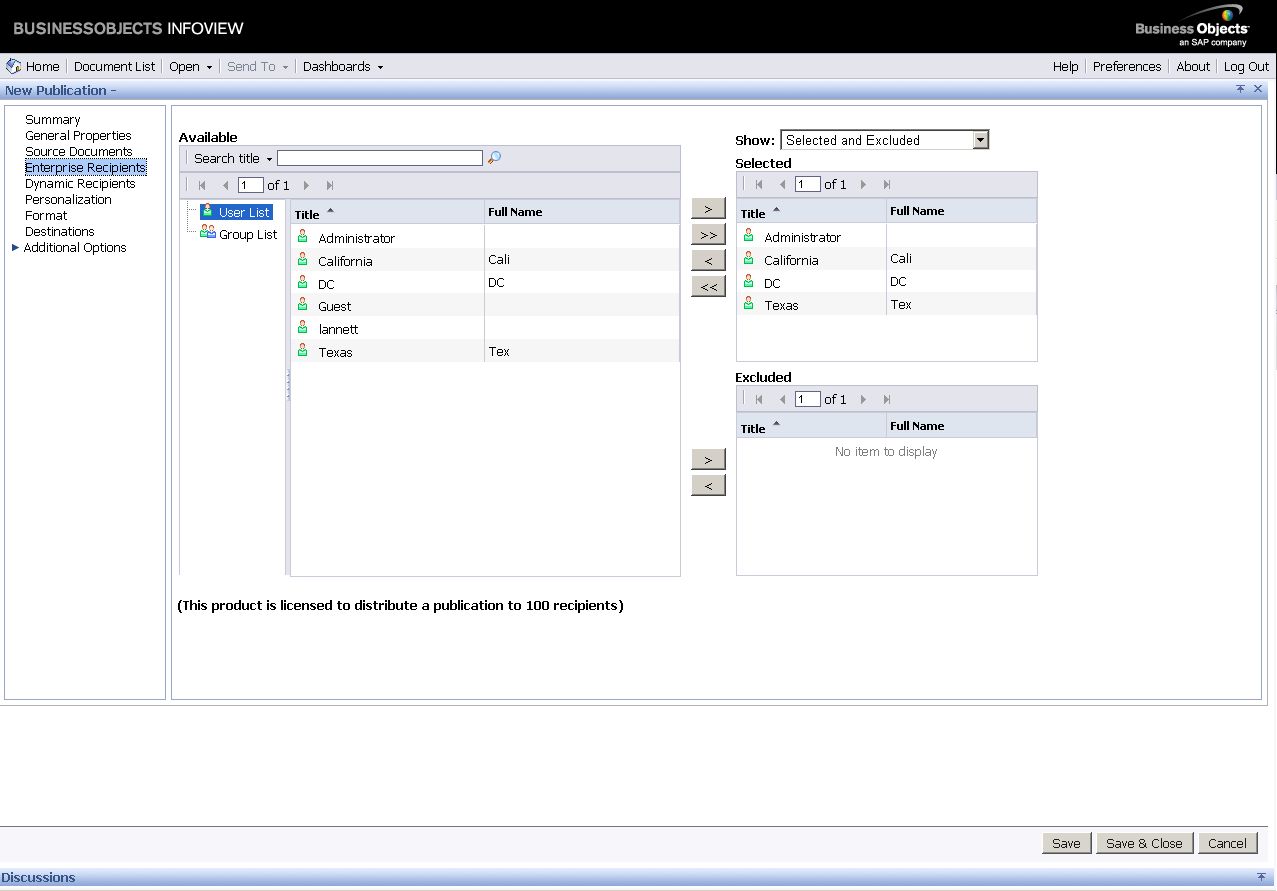1277x891 pixels.
Task: Click the Search title input field
Action: (x=380, y=158)
